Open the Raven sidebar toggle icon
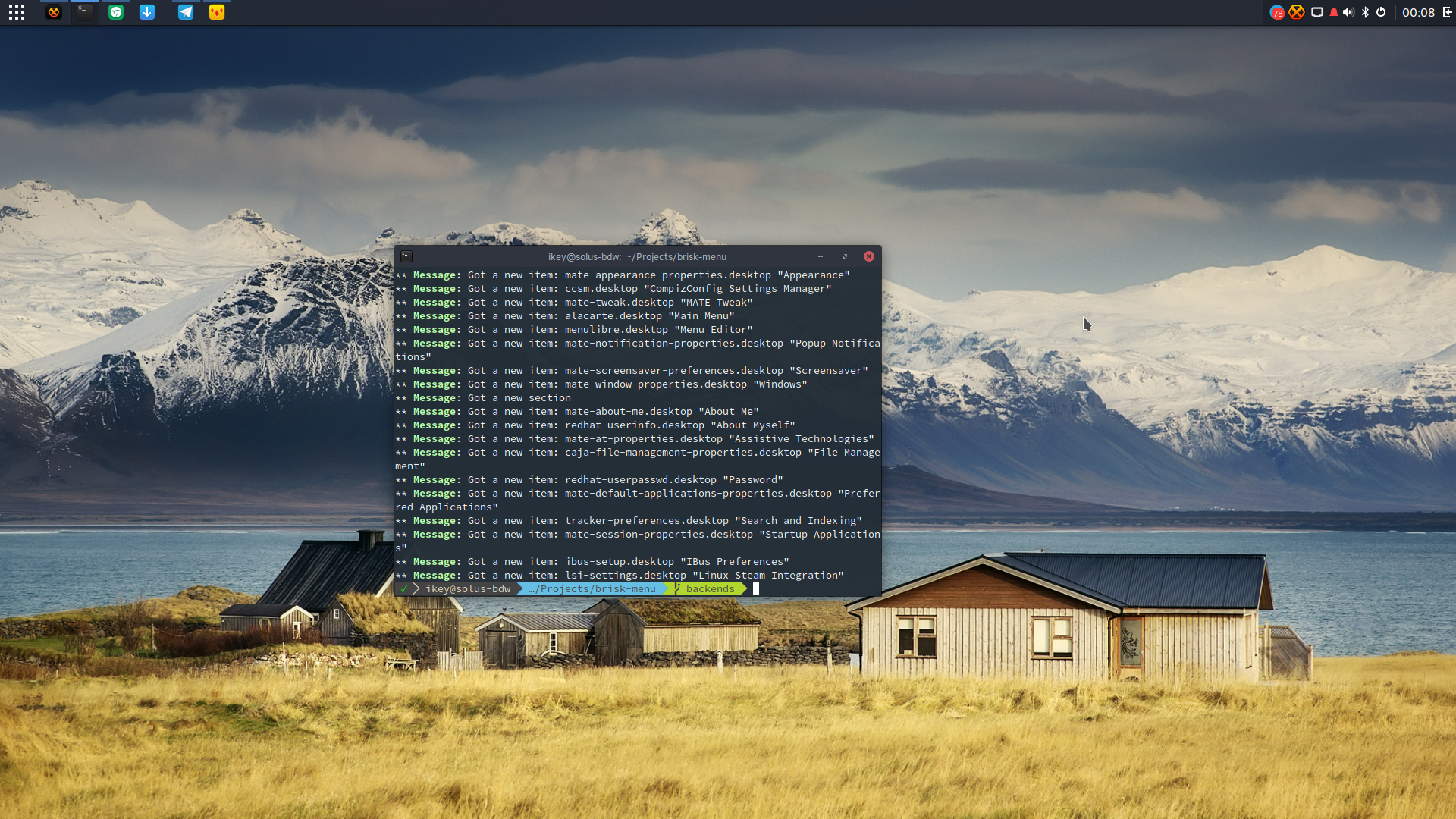1456x819 pixels. click(x=1447, y=12)
